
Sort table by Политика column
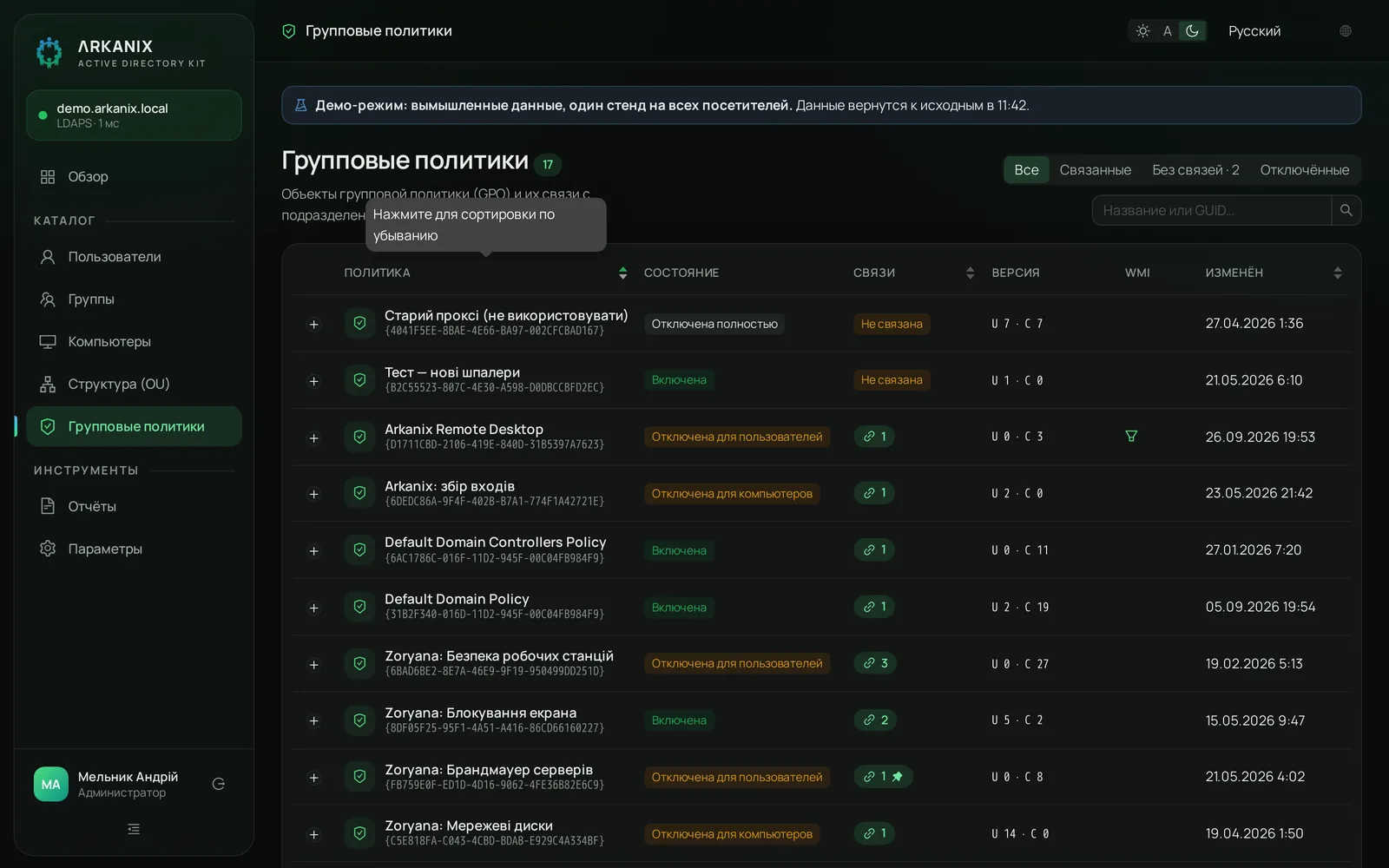pos(485,273)
